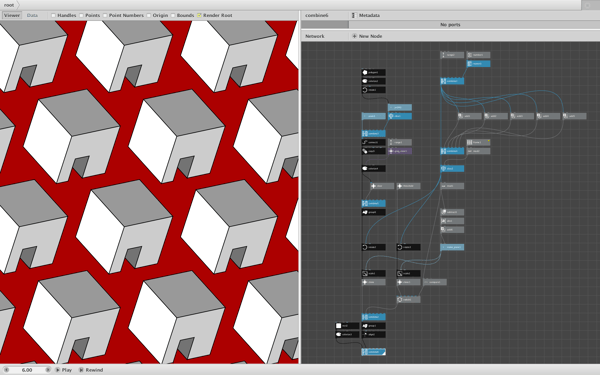The width and height of the screenshot is (600, 375).
Task: Select the frame node with yellow dot
Action: point(478,142)
